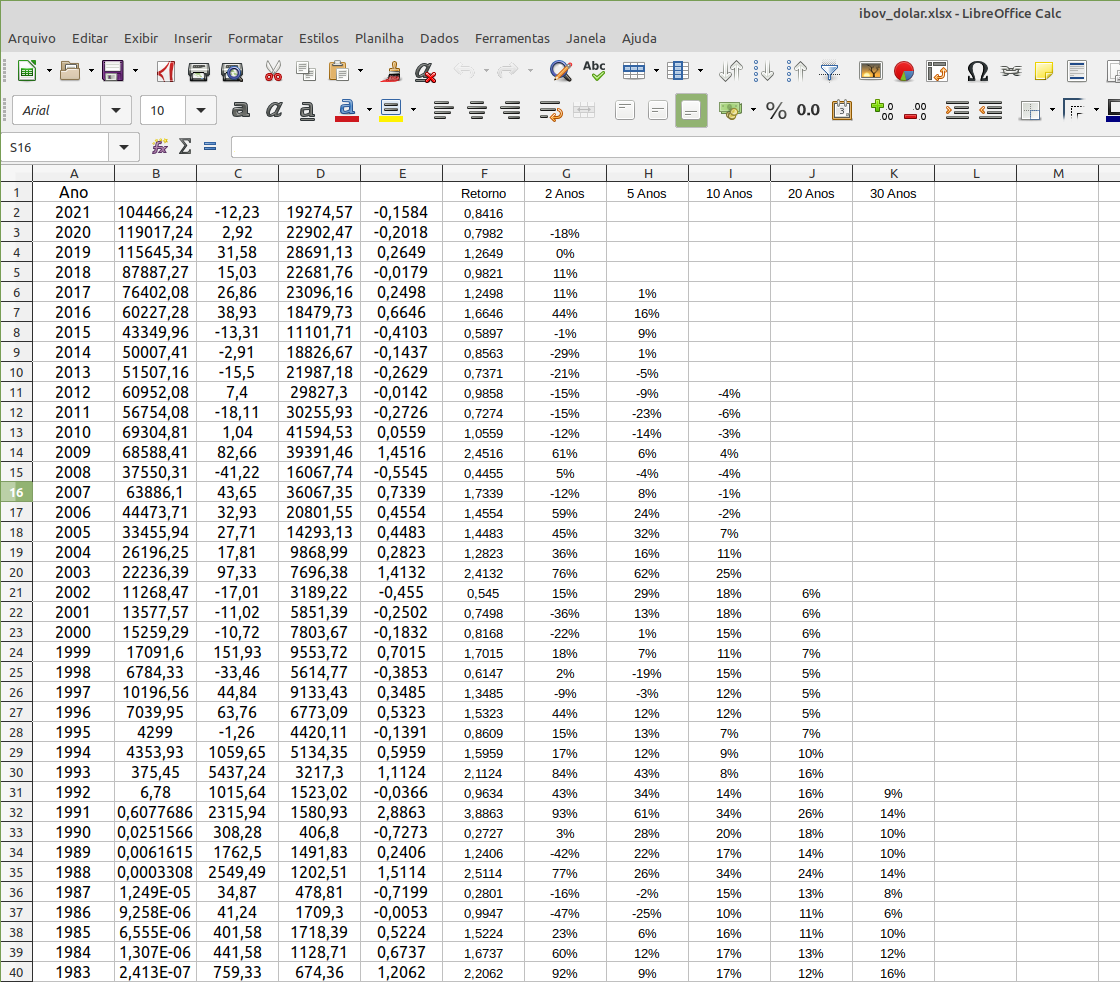The image size is (1120, 982).
Task: Insert a chart using the pie chart icon
Action: pos(904,71)
